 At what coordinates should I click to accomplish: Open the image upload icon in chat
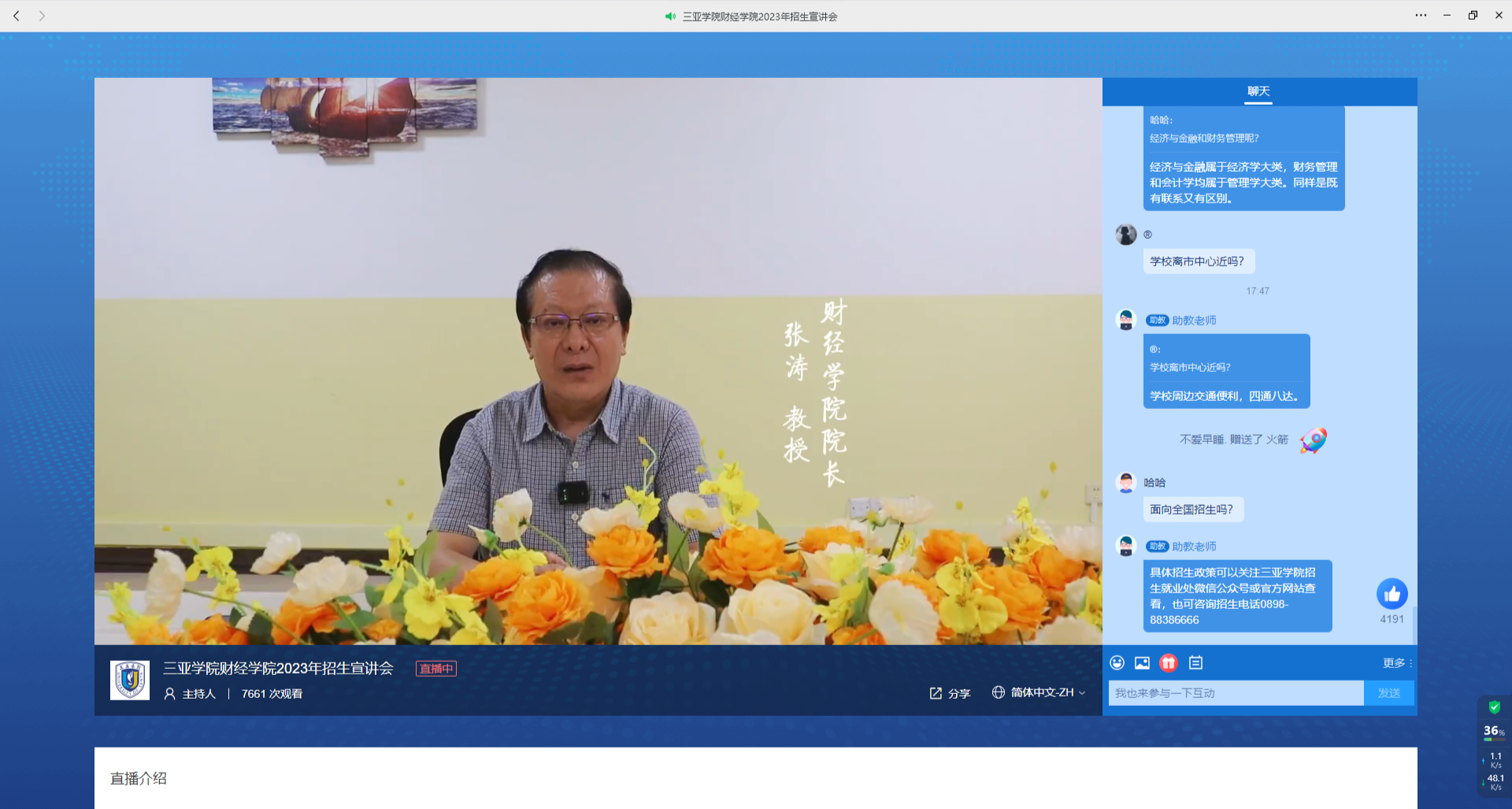(x=1142, y=662)
